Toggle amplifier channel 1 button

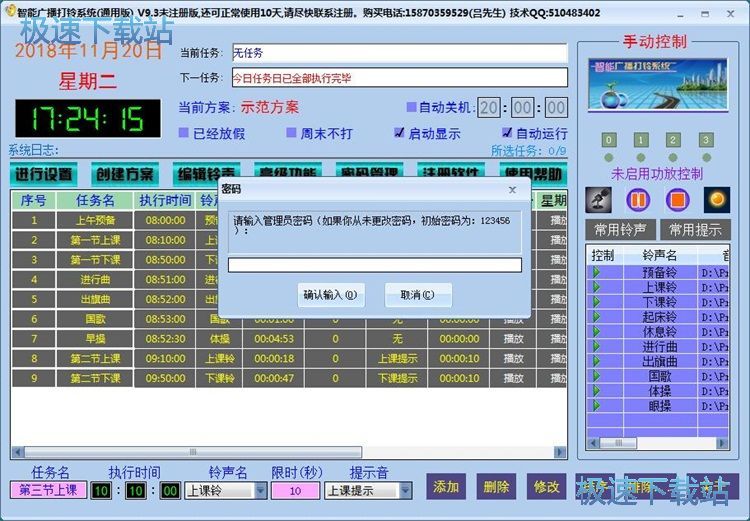(641, 140)
